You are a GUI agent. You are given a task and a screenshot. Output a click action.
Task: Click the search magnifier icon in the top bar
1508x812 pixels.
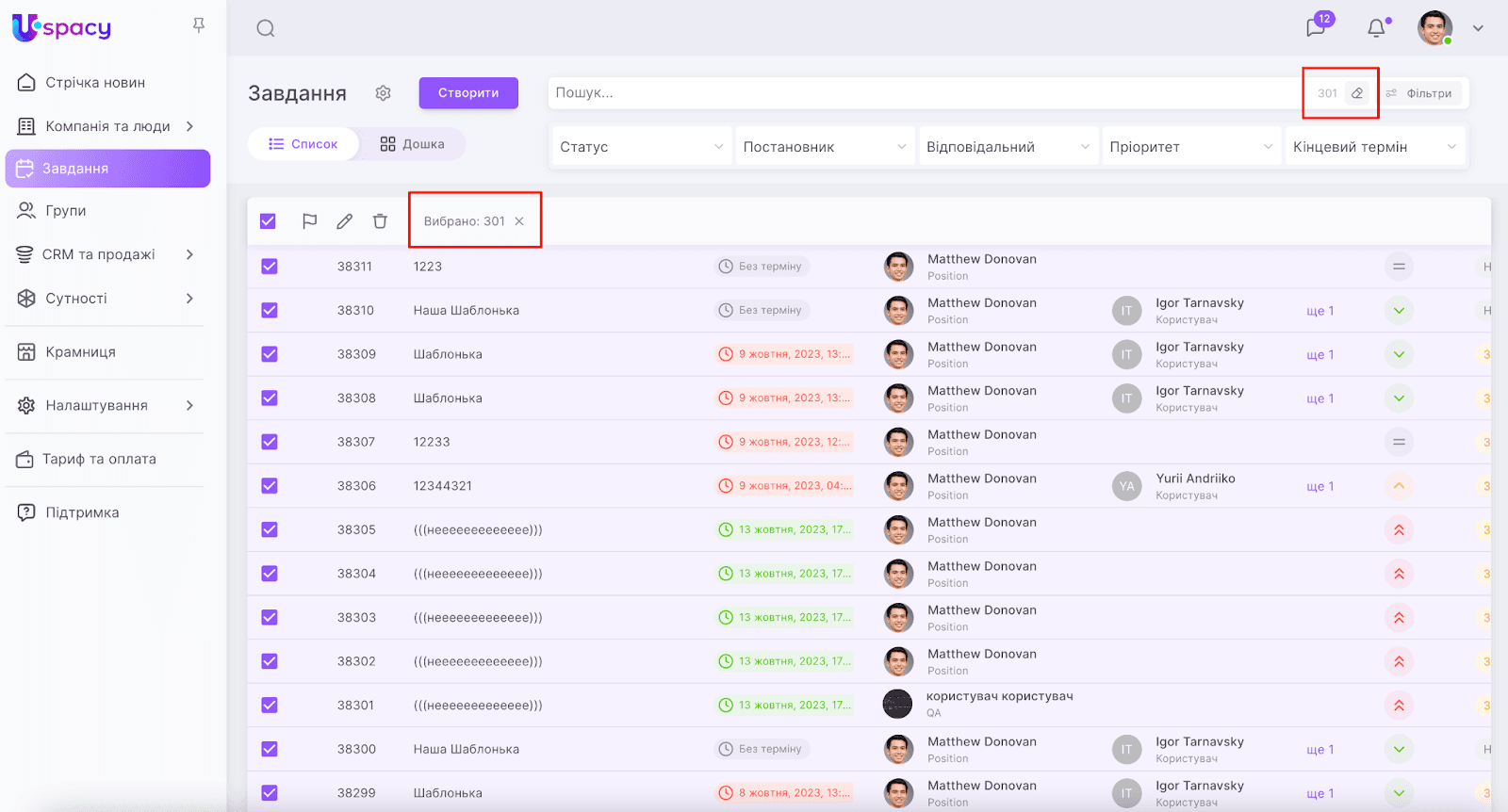tap(266, 28)
